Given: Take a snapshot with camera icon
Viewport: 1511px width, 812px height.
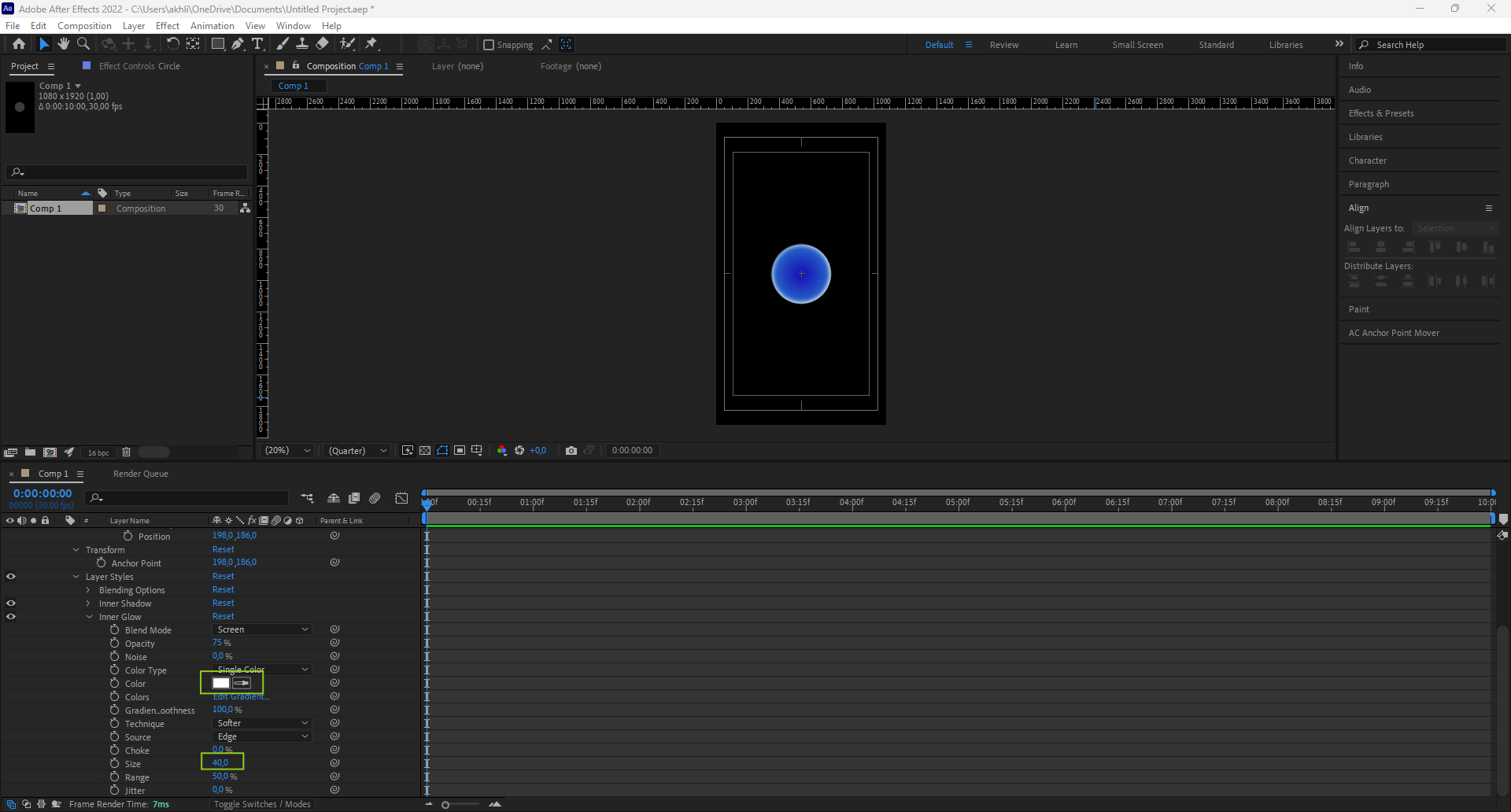Looking at the screenshot, I should pyautogui.click(x=571, y=451).
